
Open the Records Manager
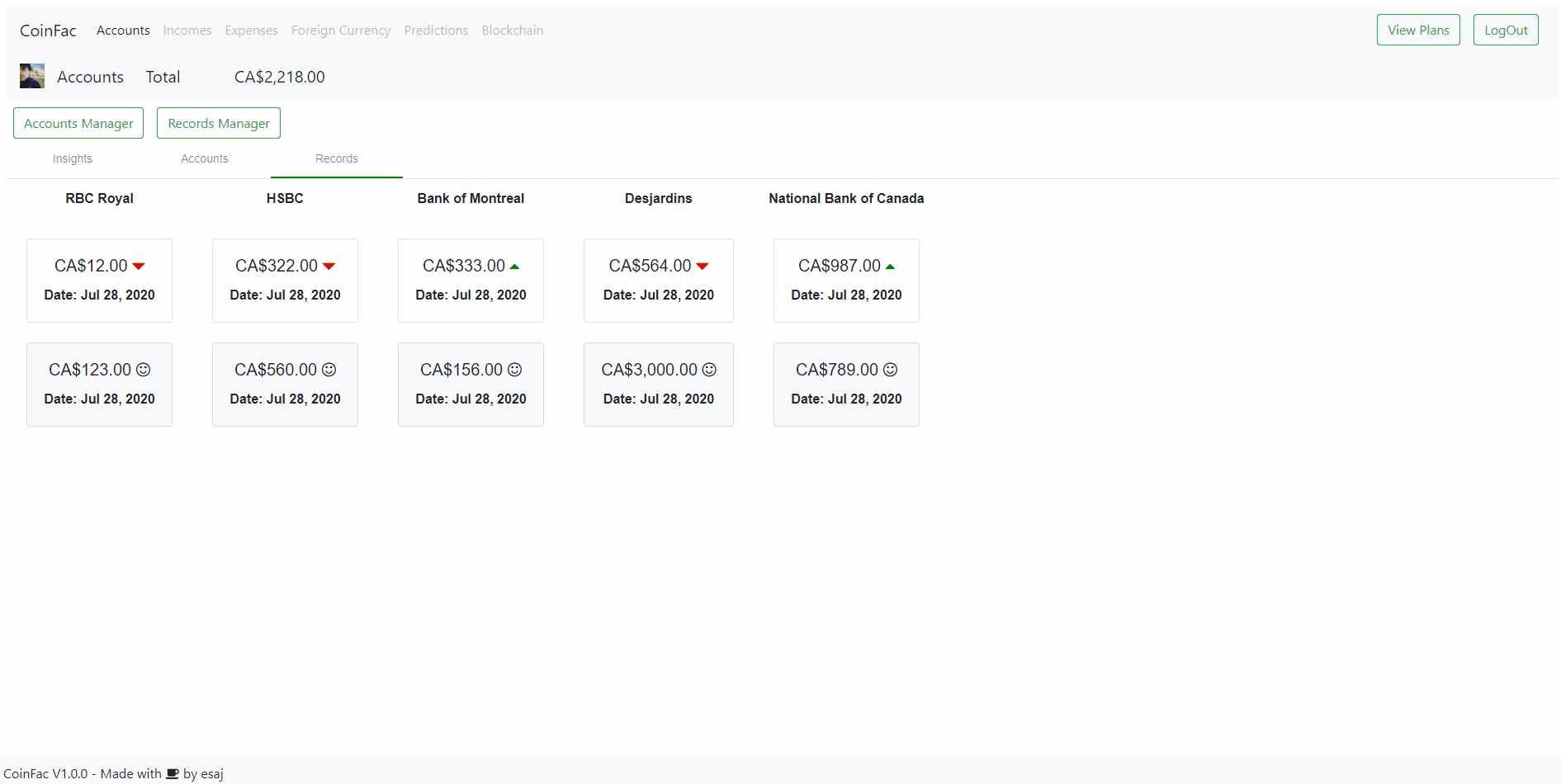(219, 123)
